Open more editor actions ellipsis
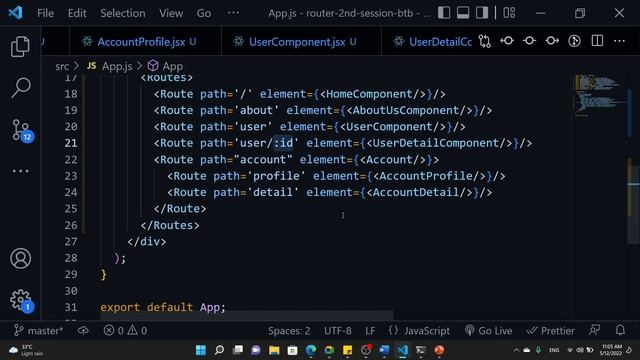 [x=619, y=41]
